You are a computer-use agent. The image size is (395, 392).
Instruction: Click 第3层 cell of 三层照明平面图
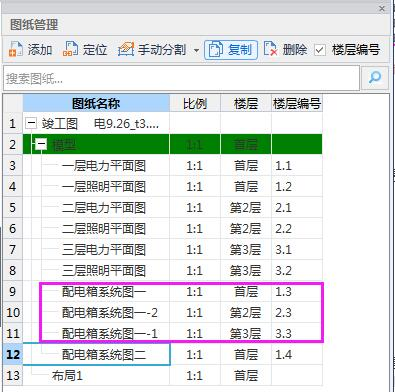246,271
